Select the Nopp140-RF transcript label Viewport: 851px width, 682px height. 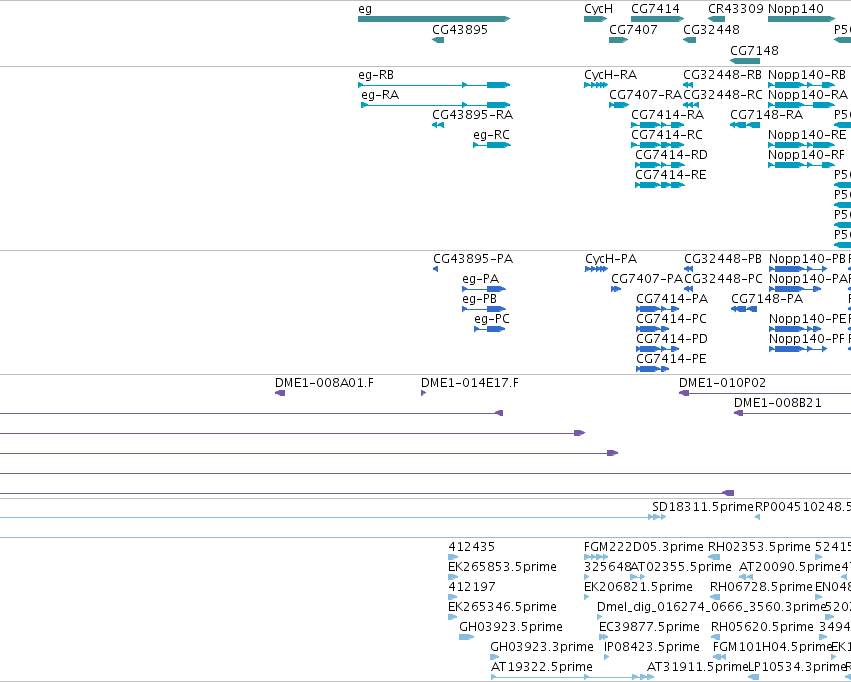pyautogui.click(x=806, y=155)
